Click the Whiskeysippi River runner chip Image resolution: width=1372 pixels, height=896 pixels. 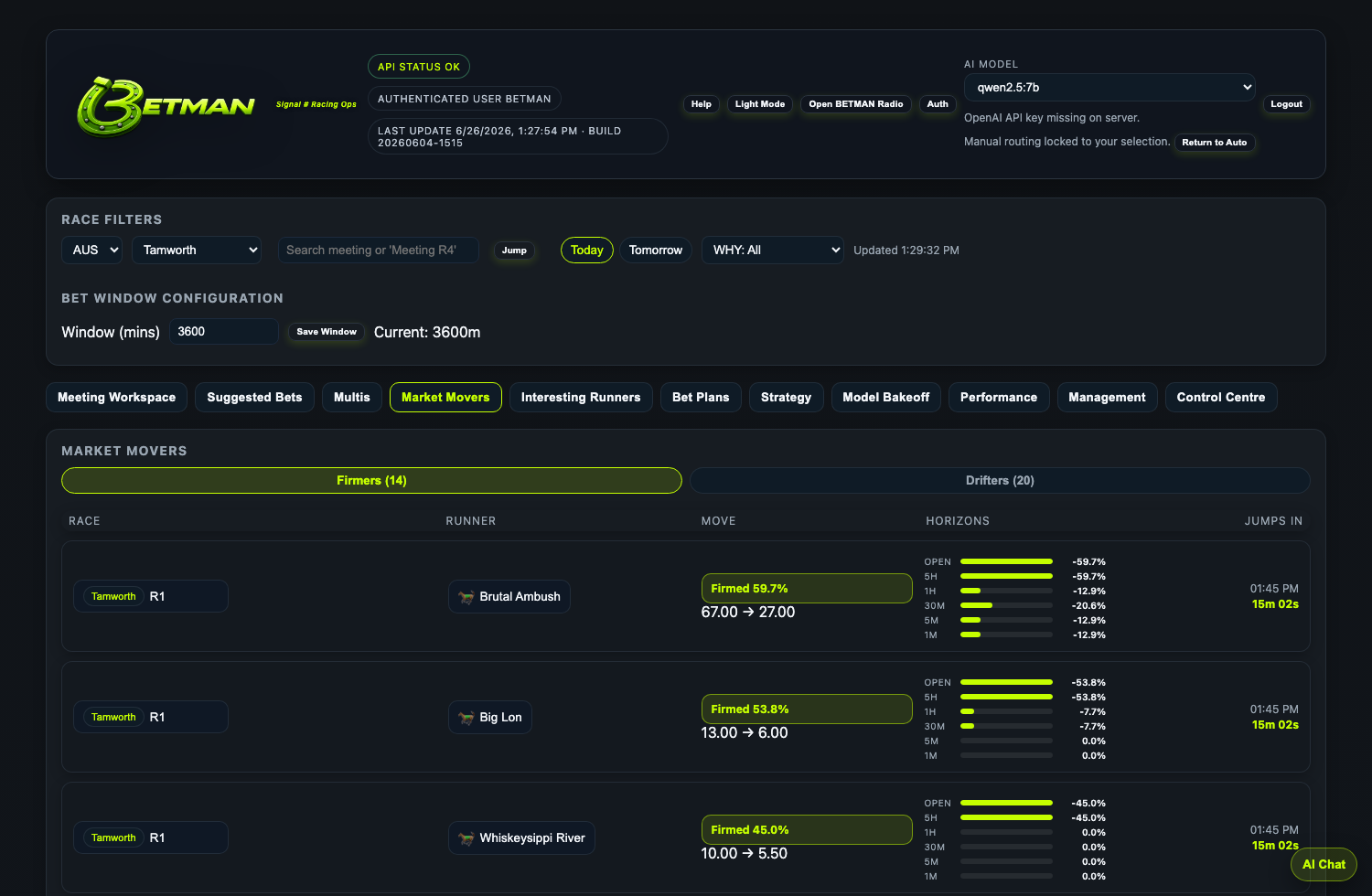click(521, 837)
